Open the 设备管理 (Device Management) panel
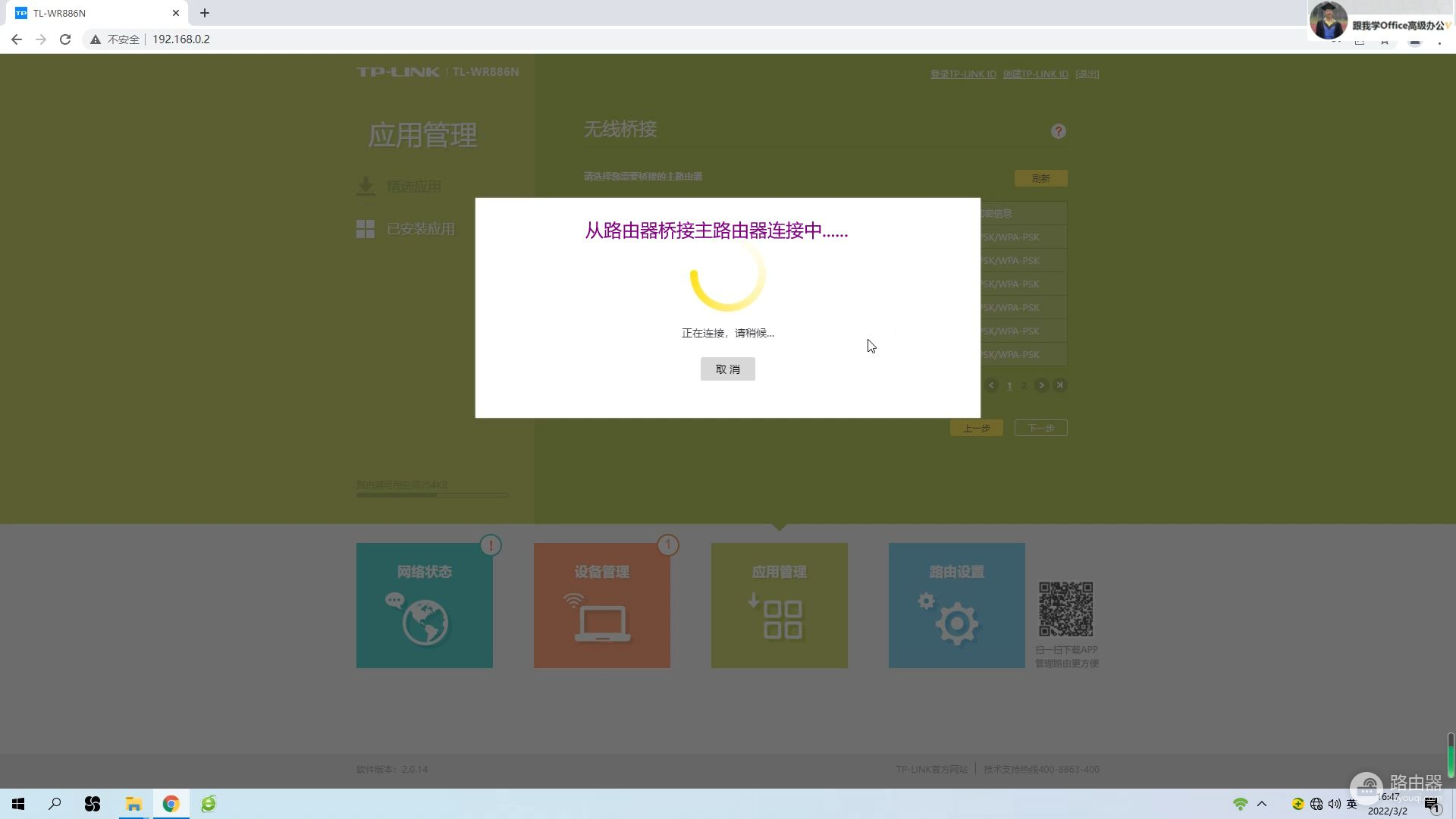Screen dimensions: 1456x819 [601, 605]
